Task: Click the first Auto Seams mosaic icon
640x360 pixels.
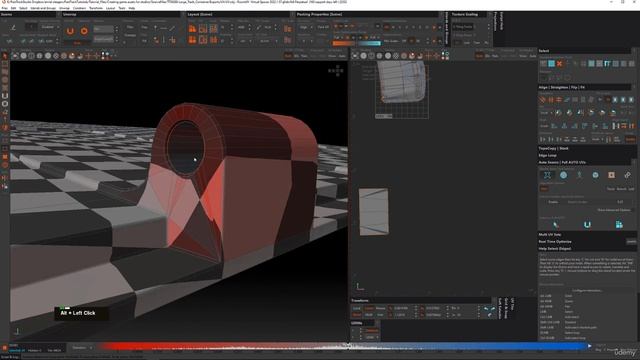Action: pyautogui.click(x=547, y=175)
